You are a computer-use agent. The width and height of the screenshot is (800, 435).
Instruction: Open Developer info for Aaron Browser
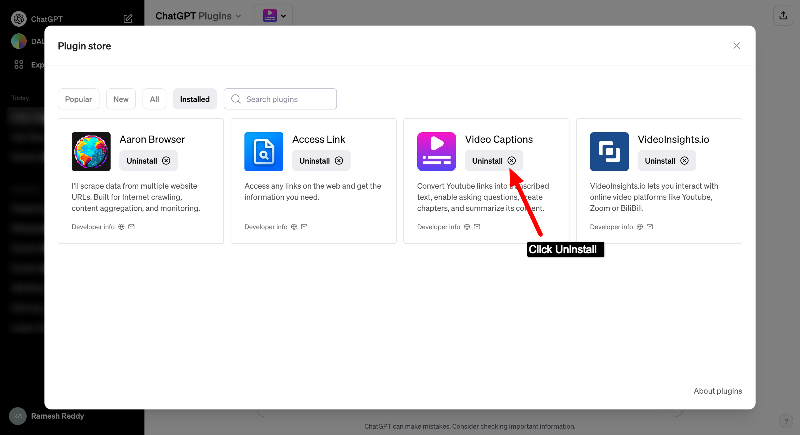93,227
